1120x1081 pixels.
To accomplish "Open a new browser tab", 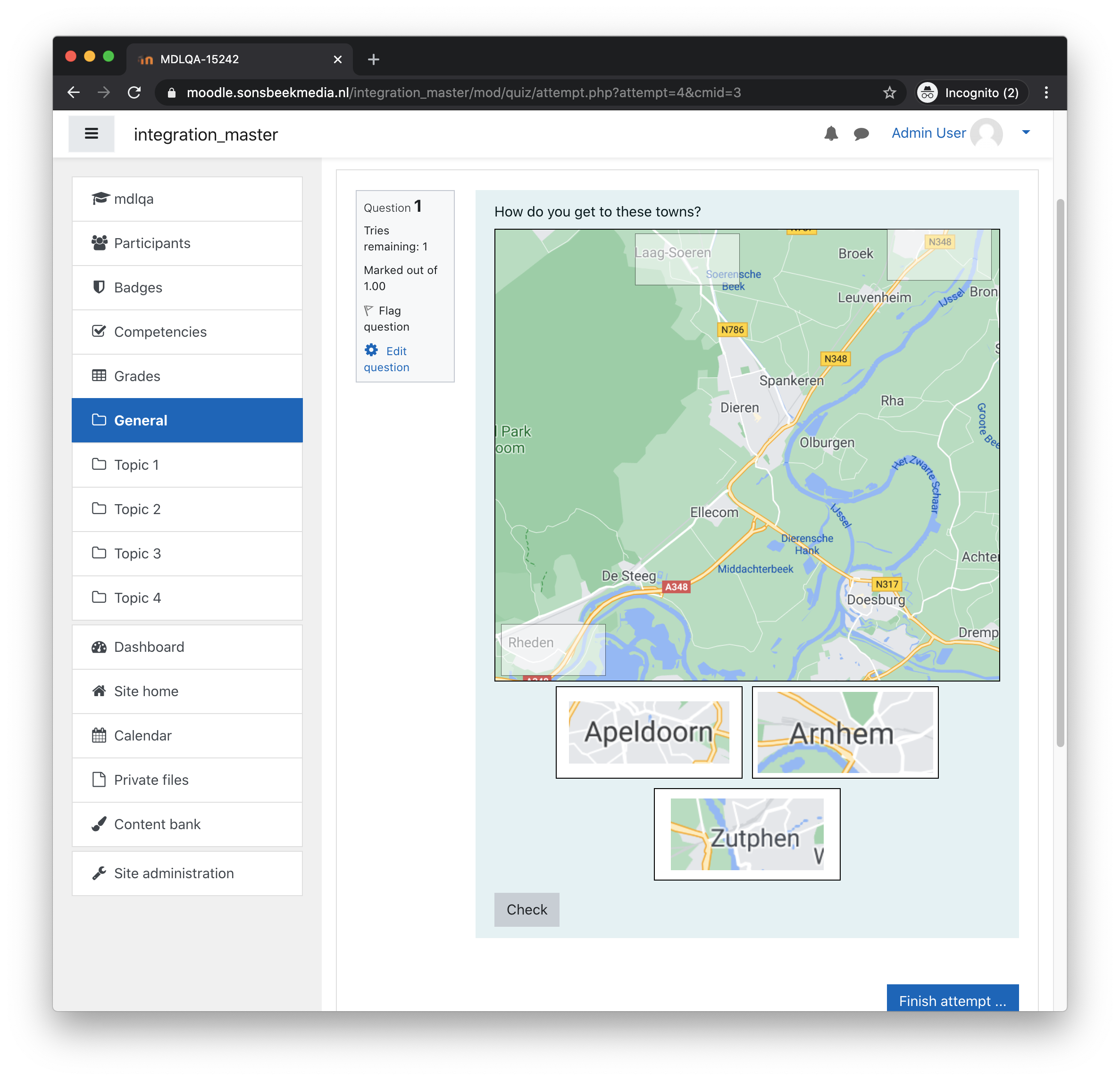I will pyautogui.click(x=373, y=59).
